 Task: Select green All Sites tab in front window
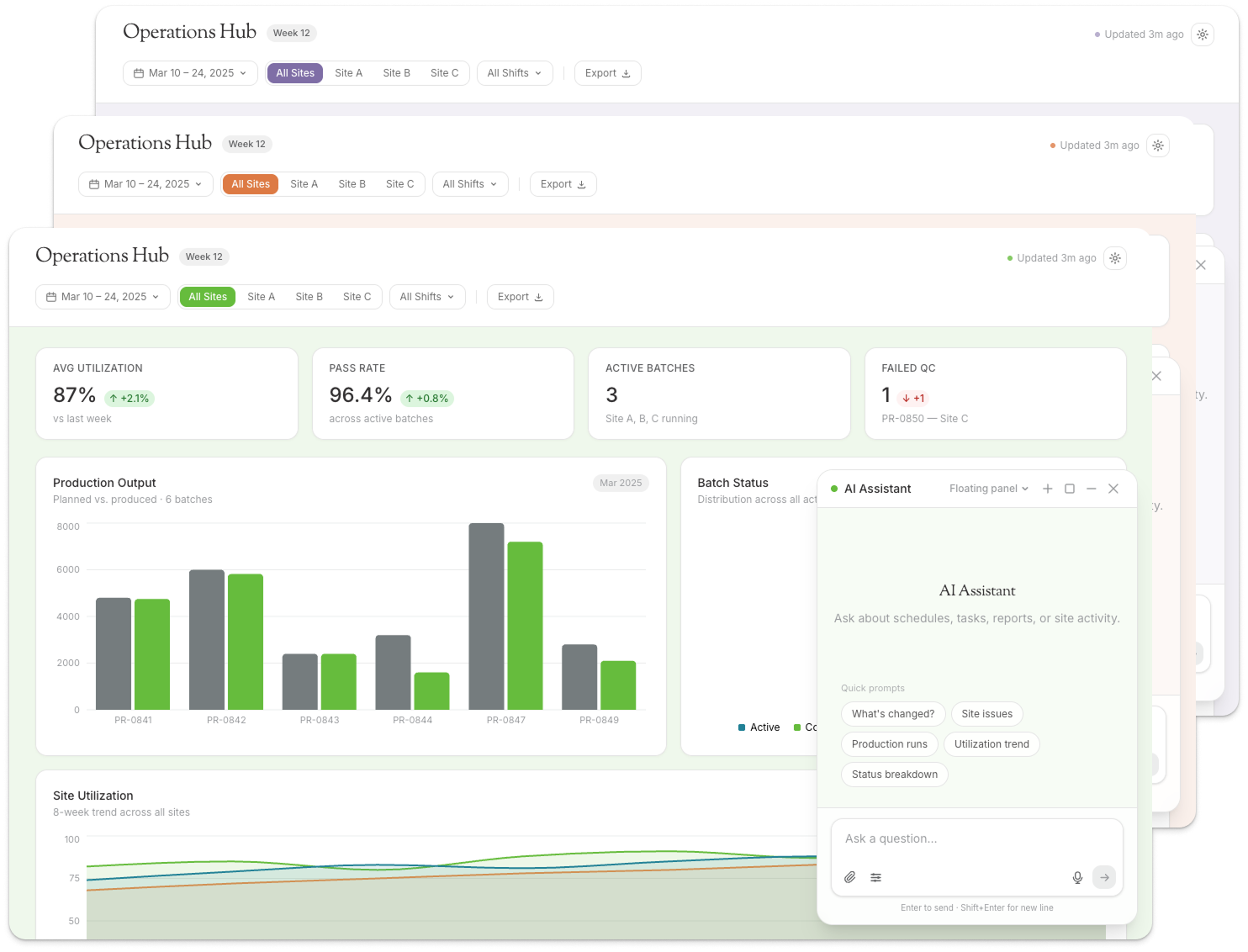pyautogui.click(x=208, y=297)
